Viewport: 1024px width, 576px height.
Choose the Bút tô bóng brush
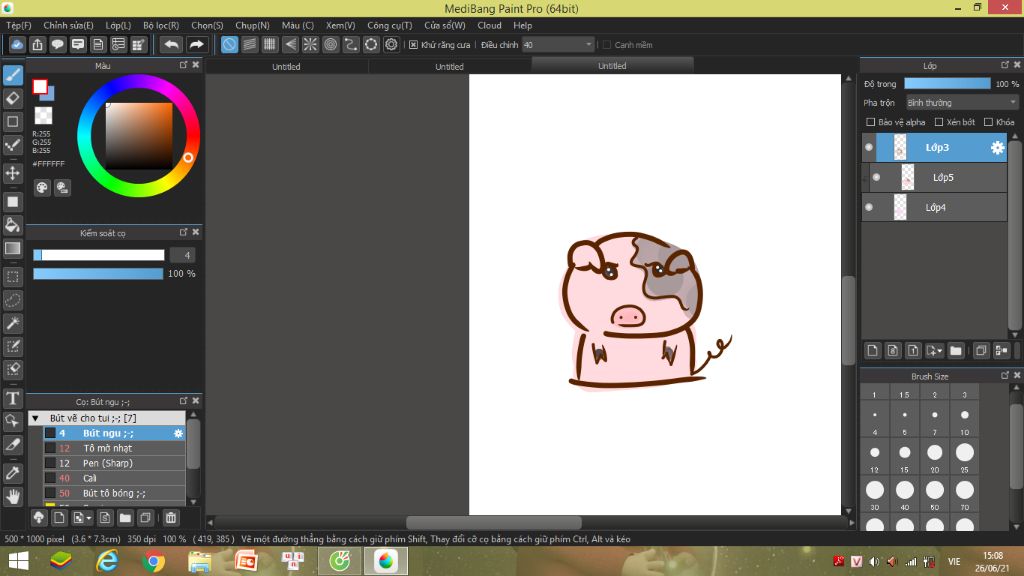114,494
